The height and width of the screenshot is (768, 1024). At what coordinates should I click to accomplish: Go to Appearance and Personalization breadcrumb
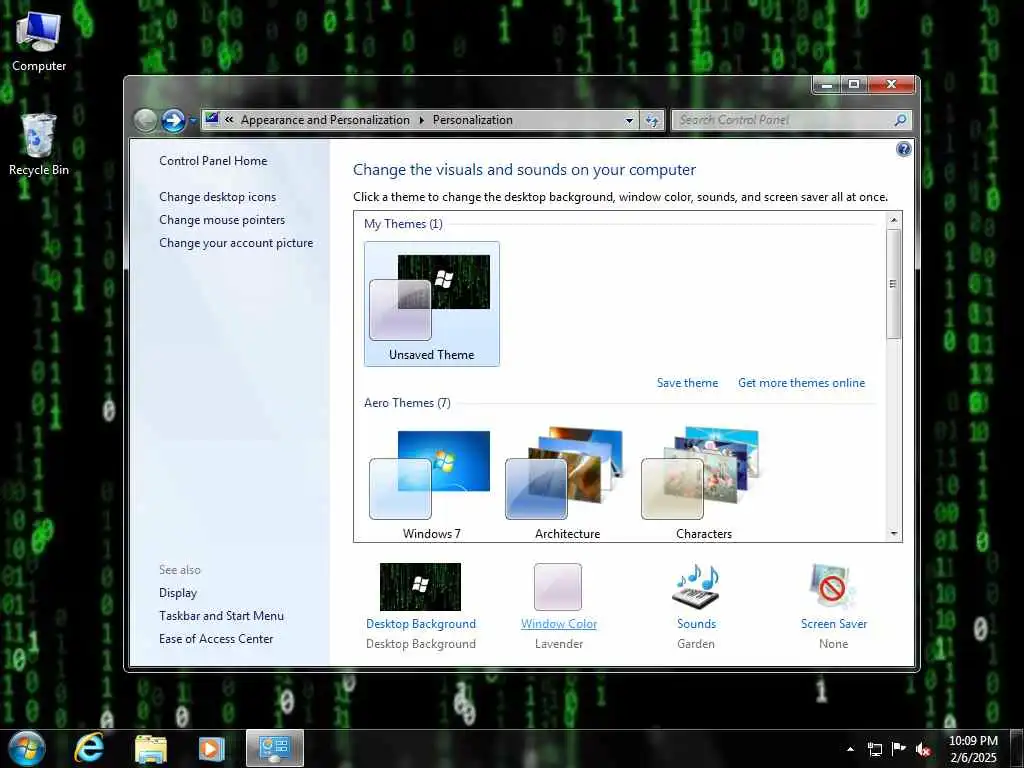[x=325, y=120]
